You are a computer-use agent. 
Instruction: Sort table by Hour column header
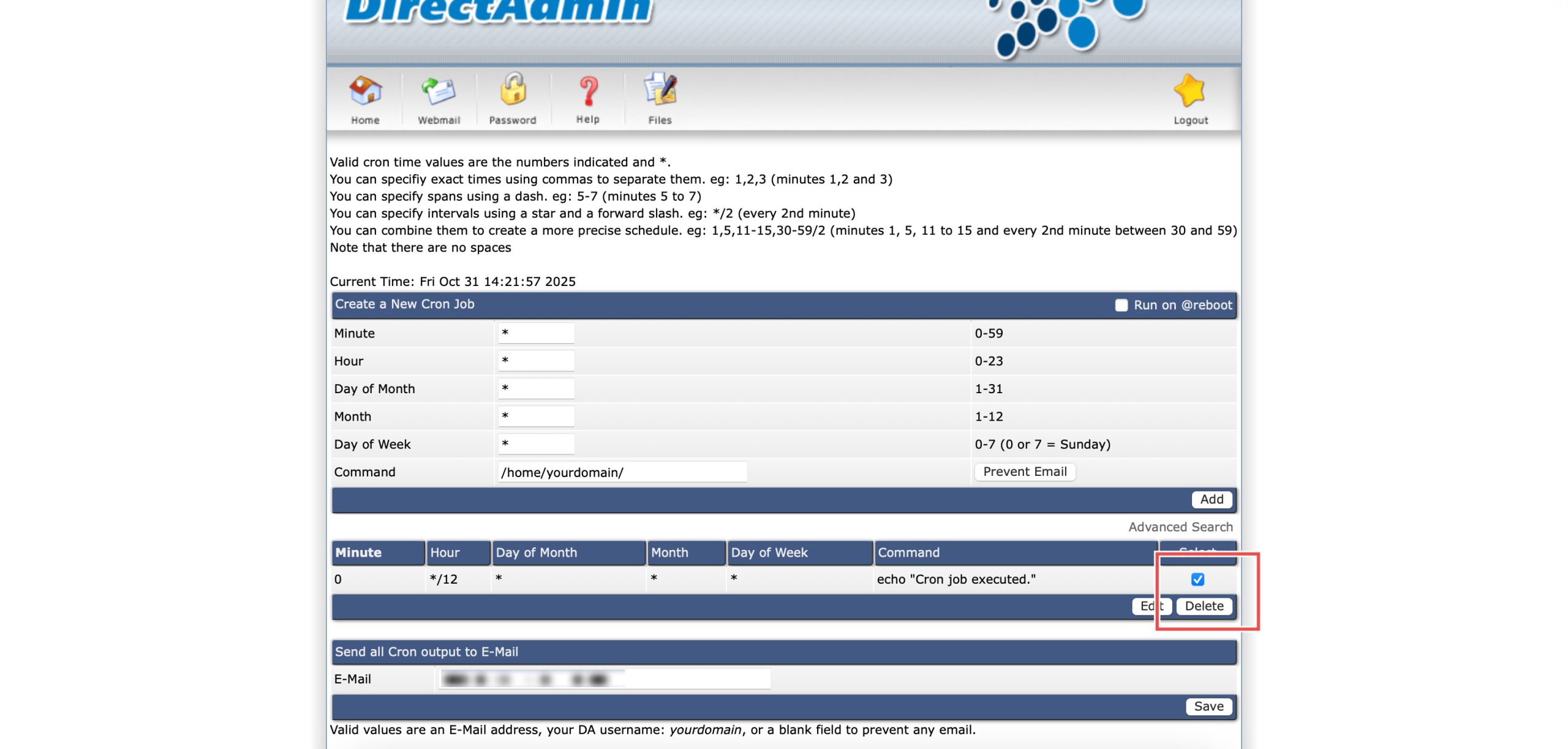445,552
